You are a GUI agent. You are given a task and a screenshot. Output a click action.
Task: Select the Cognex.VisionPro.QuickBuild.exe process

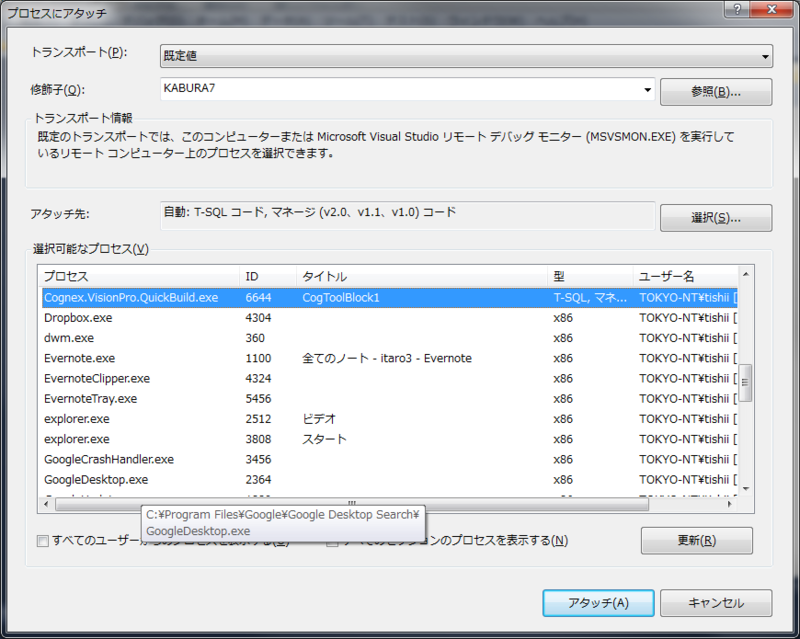pos(200,297)
